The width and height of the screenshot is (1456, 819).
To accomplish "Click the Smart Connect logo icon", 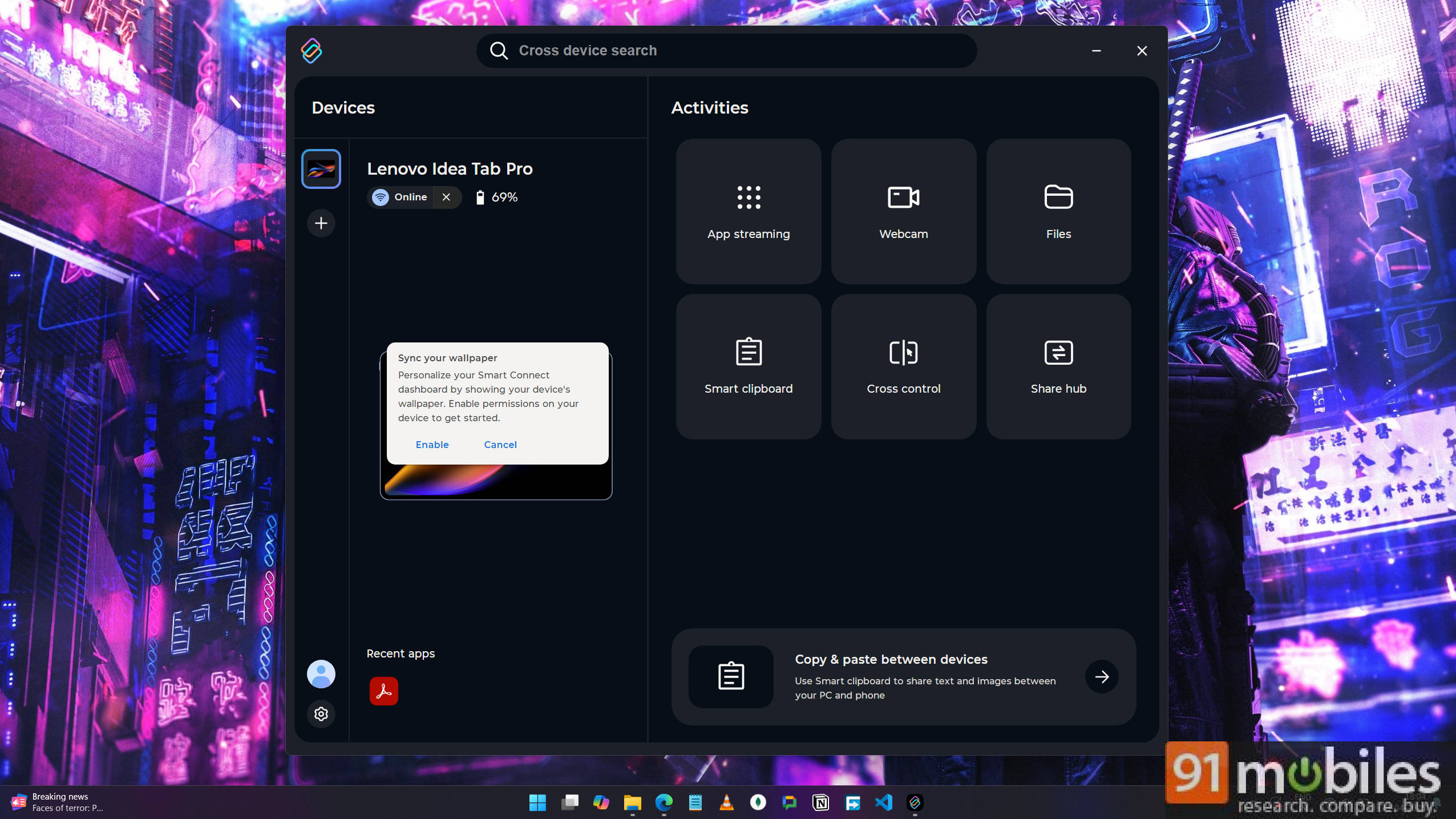I will point(312,51).
